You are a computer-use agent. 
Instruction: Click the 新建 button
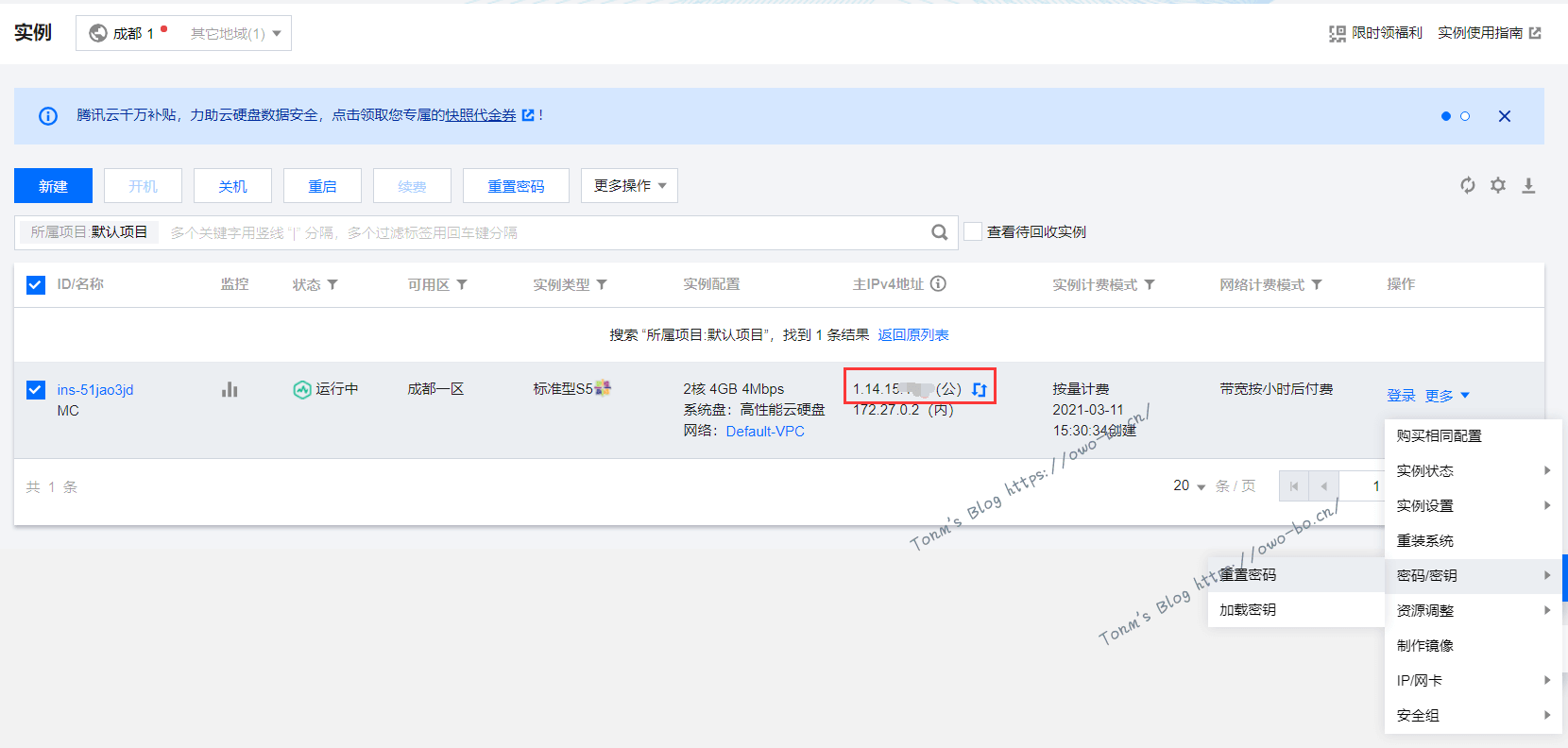[x=53, y=186]
